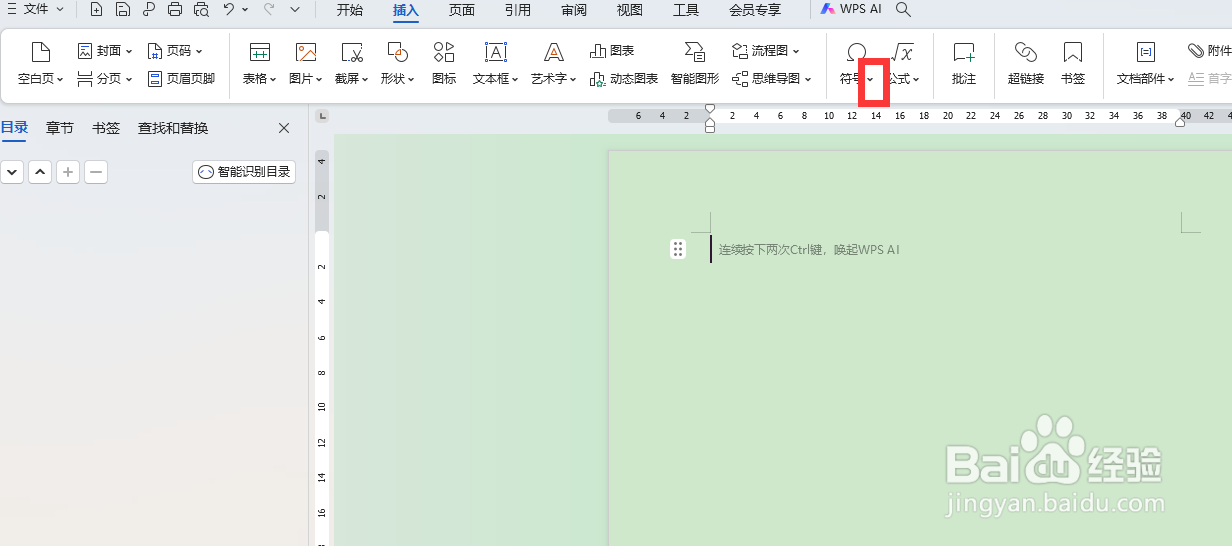The width and height of the screenshot is (1232, 546).
Task: Open the 页码 page number dropdown
Action: (175, 50)
